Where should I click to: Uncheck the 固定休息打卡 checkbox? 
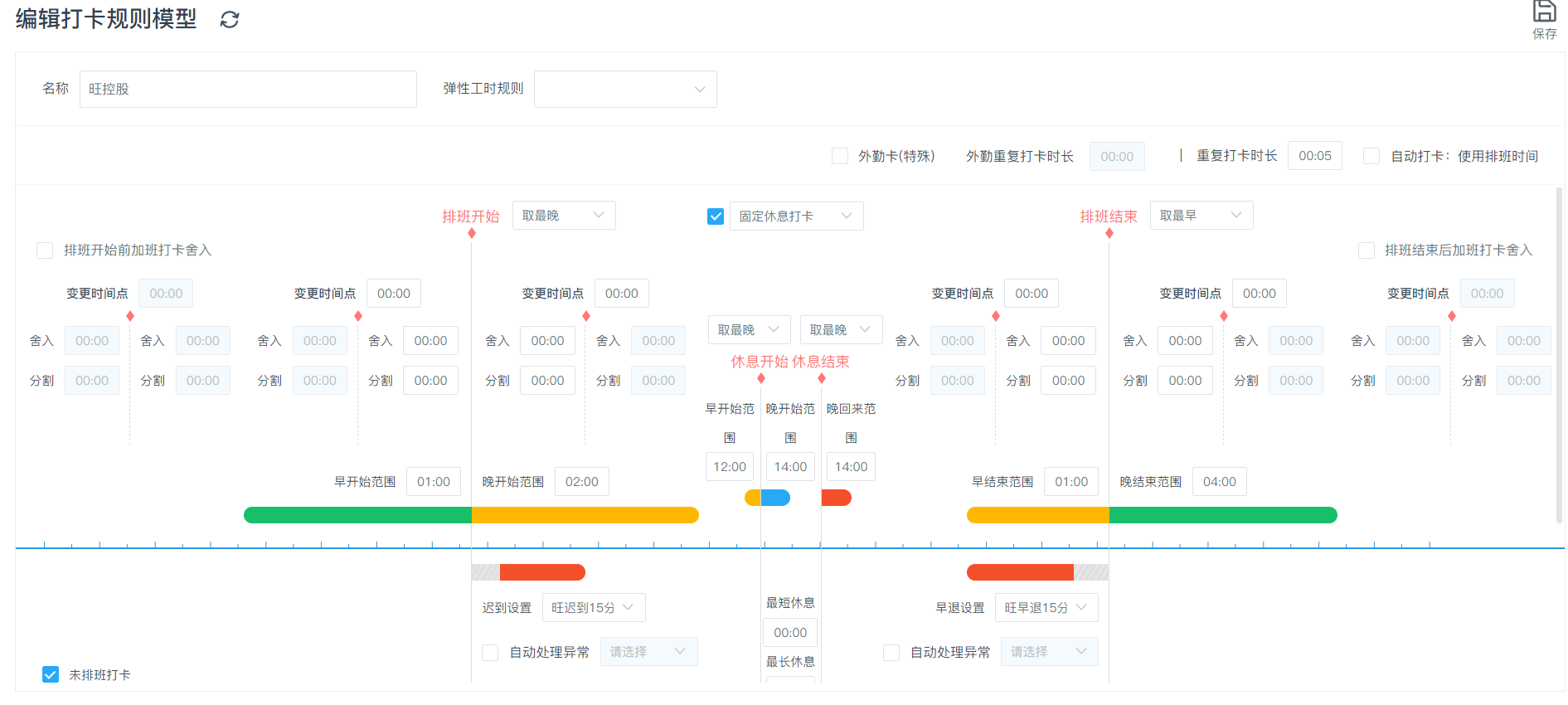click(x=716, y=216)
